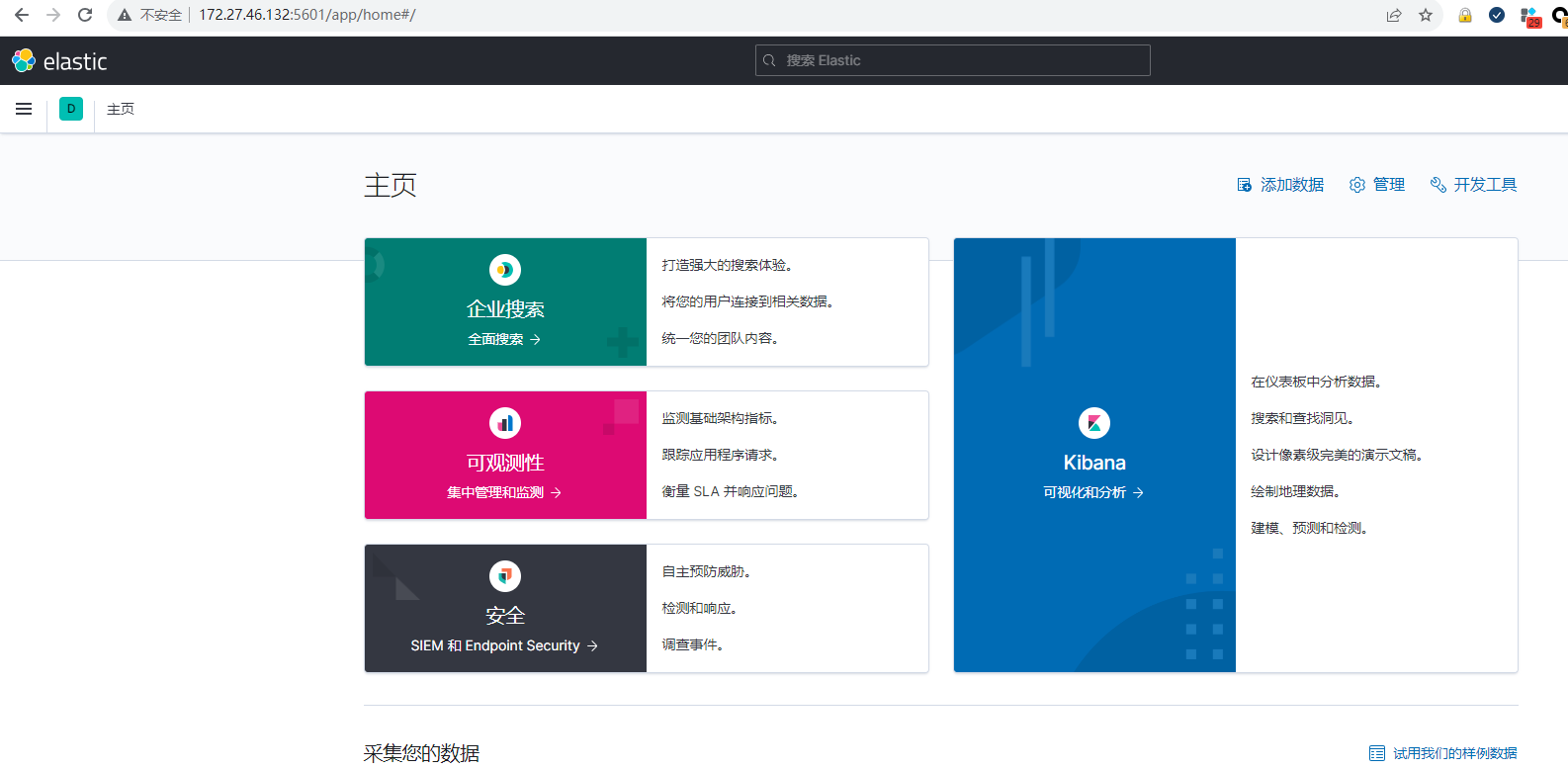Open the space selector D avatar
The width and height of the screenshot is (1568, 769).
[x=71, y=109]
